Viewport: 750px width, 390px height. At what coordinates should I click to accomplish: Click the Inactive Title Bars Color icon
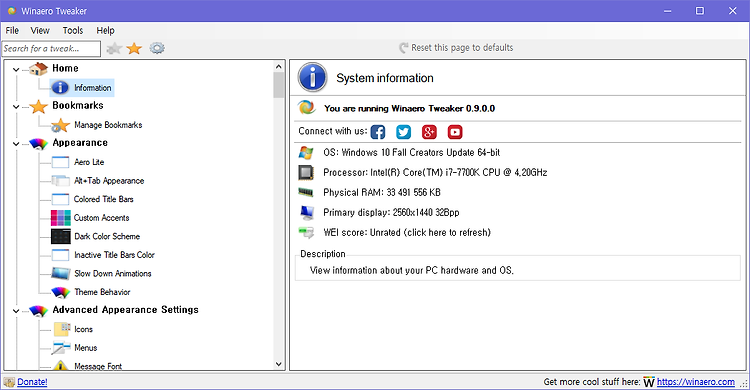click(60, 255)
